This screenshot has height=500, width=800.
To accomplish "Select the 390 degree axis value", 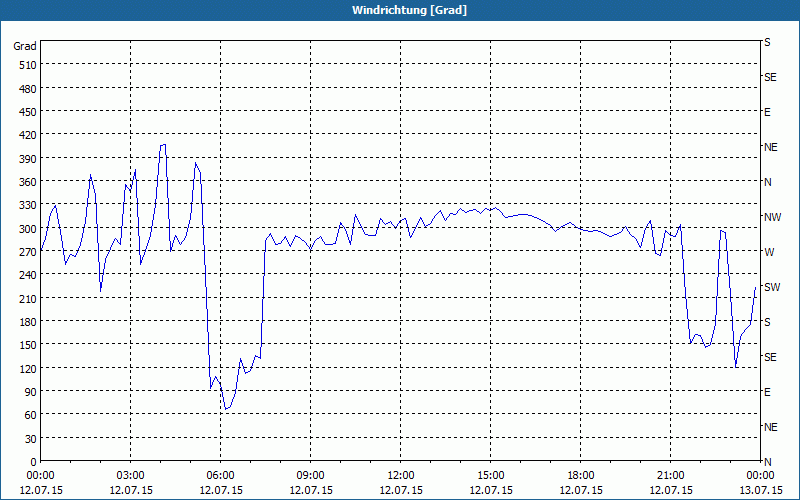I will pos(29,159).
